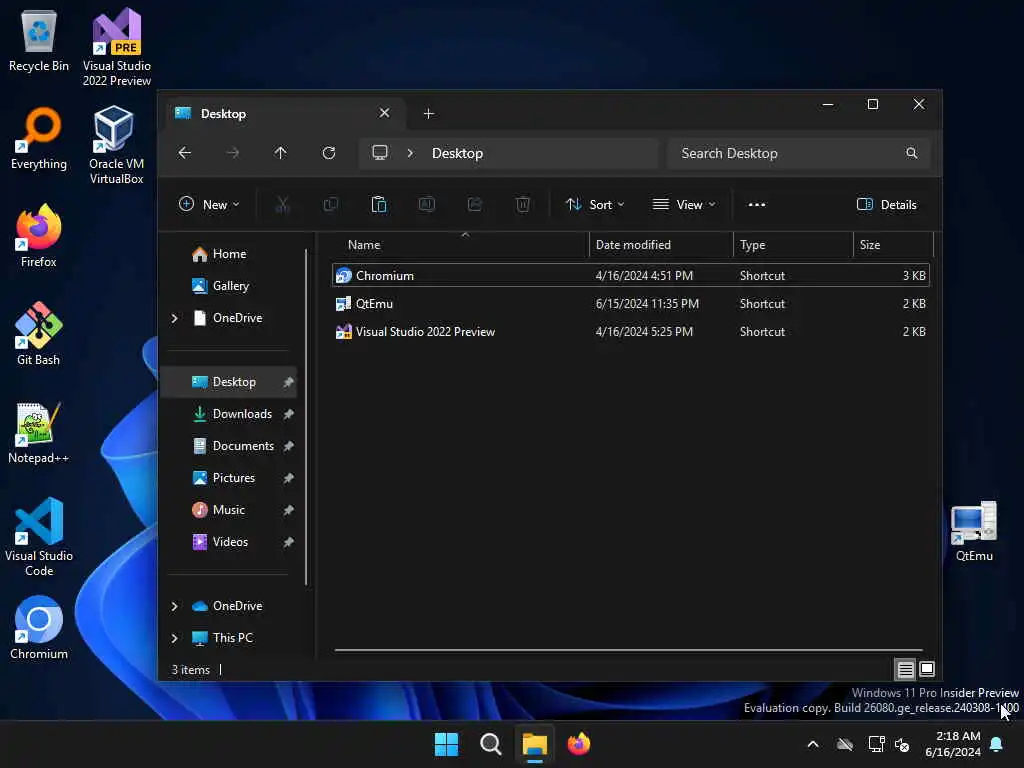Select Recycle Bin desktop icon

(39, 41)
